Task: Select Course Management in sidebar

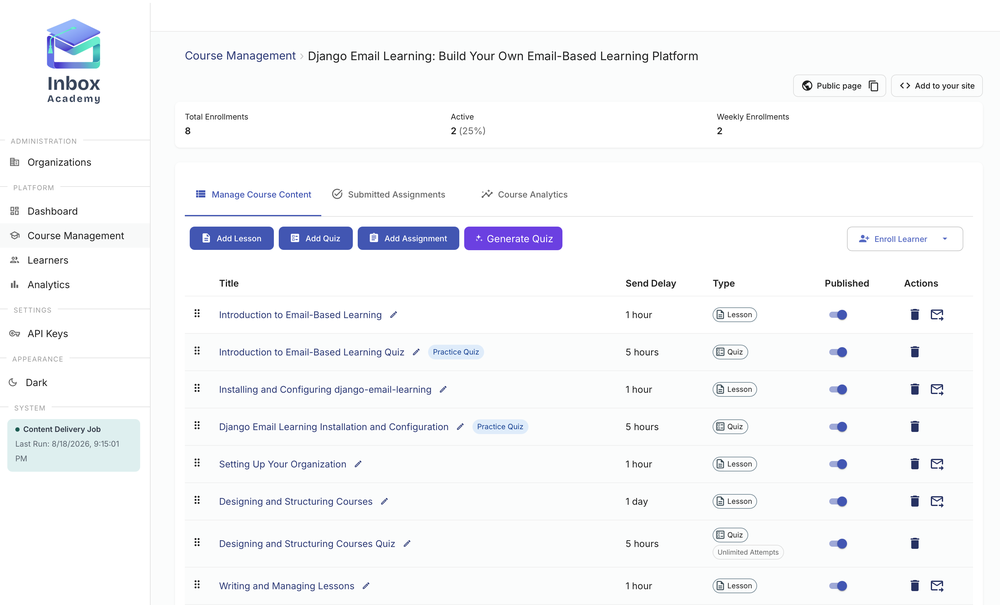Action: (75, 235)
